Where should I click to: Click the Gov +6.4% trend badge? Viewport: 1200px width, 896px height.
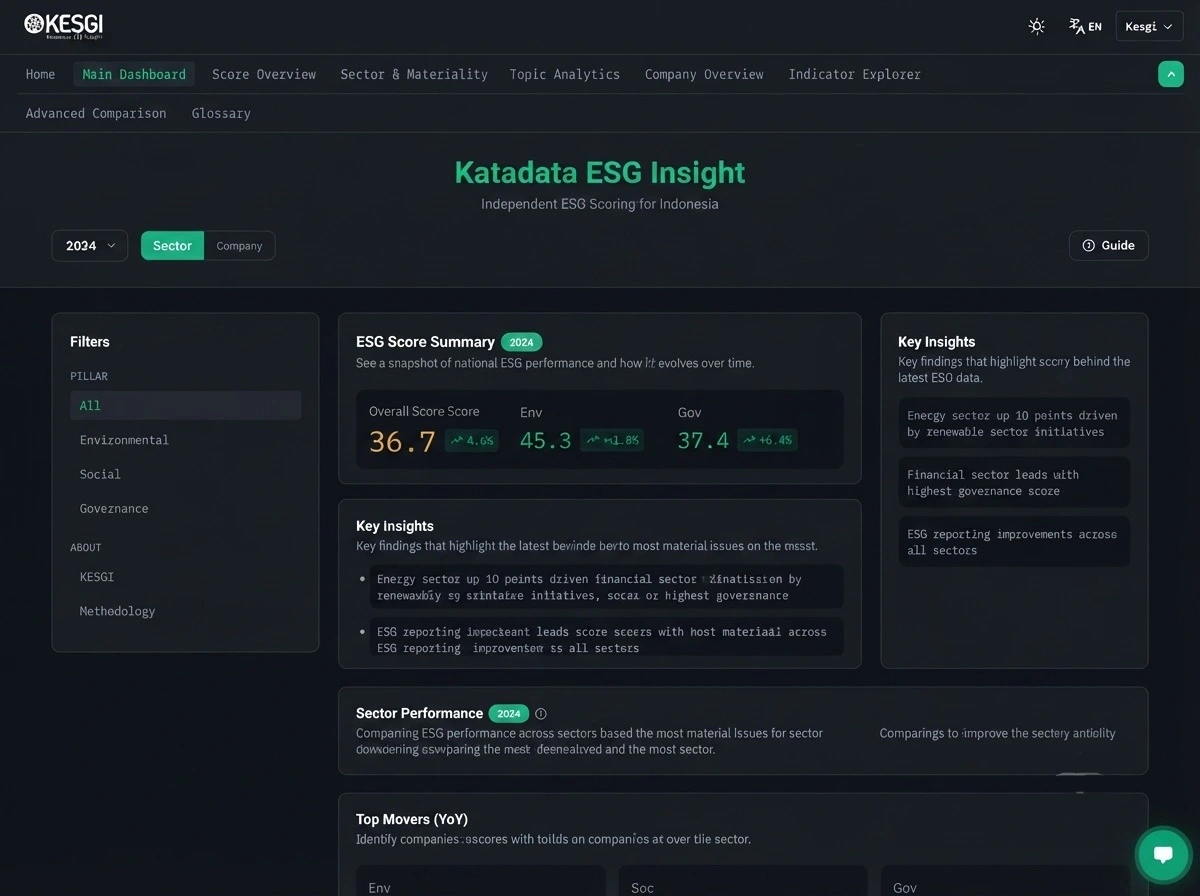[x=767, y=440]
